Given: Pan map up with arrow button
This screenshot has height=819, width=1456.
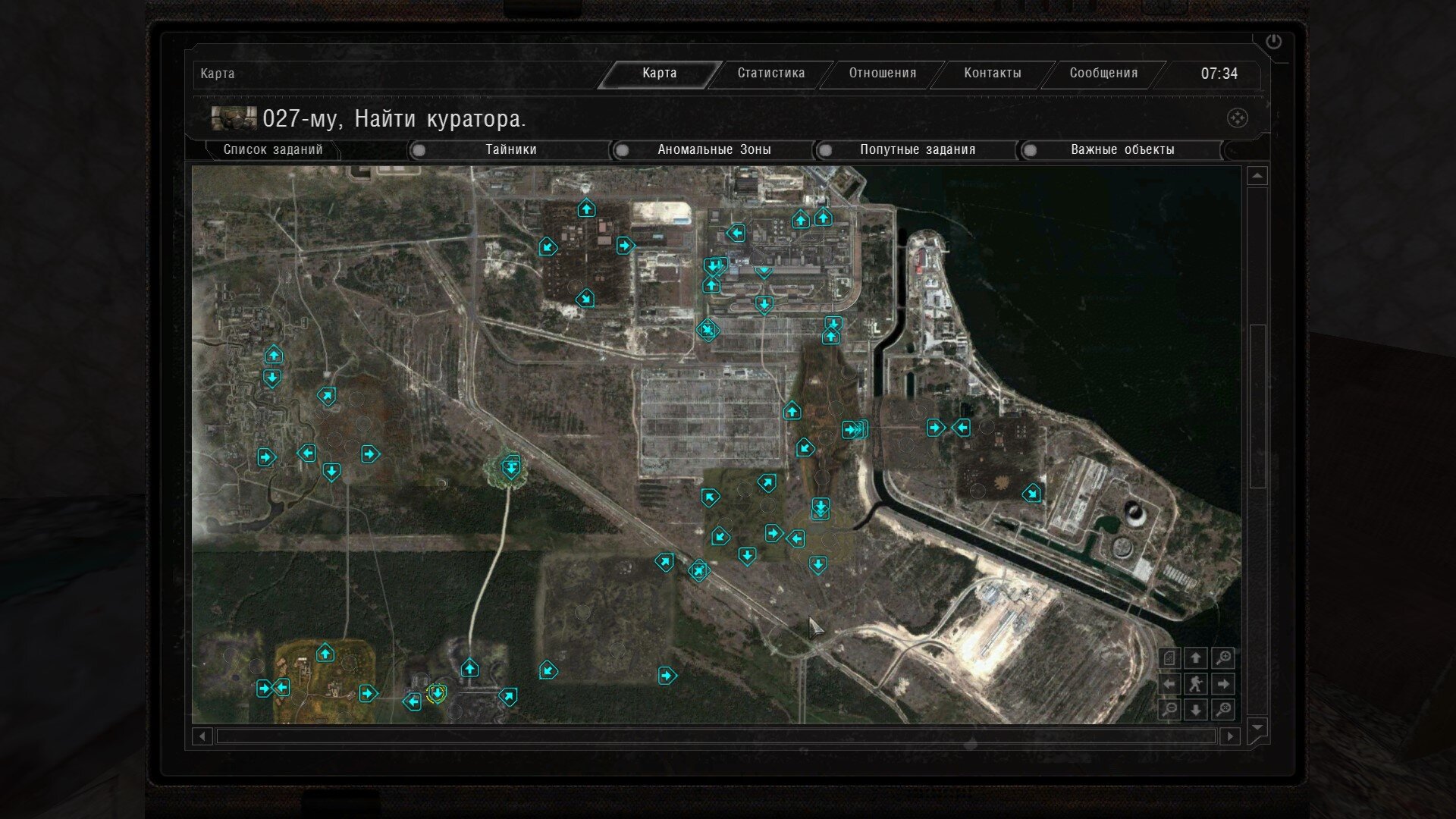Looking at the screenshot, I should click(1196, 658).
